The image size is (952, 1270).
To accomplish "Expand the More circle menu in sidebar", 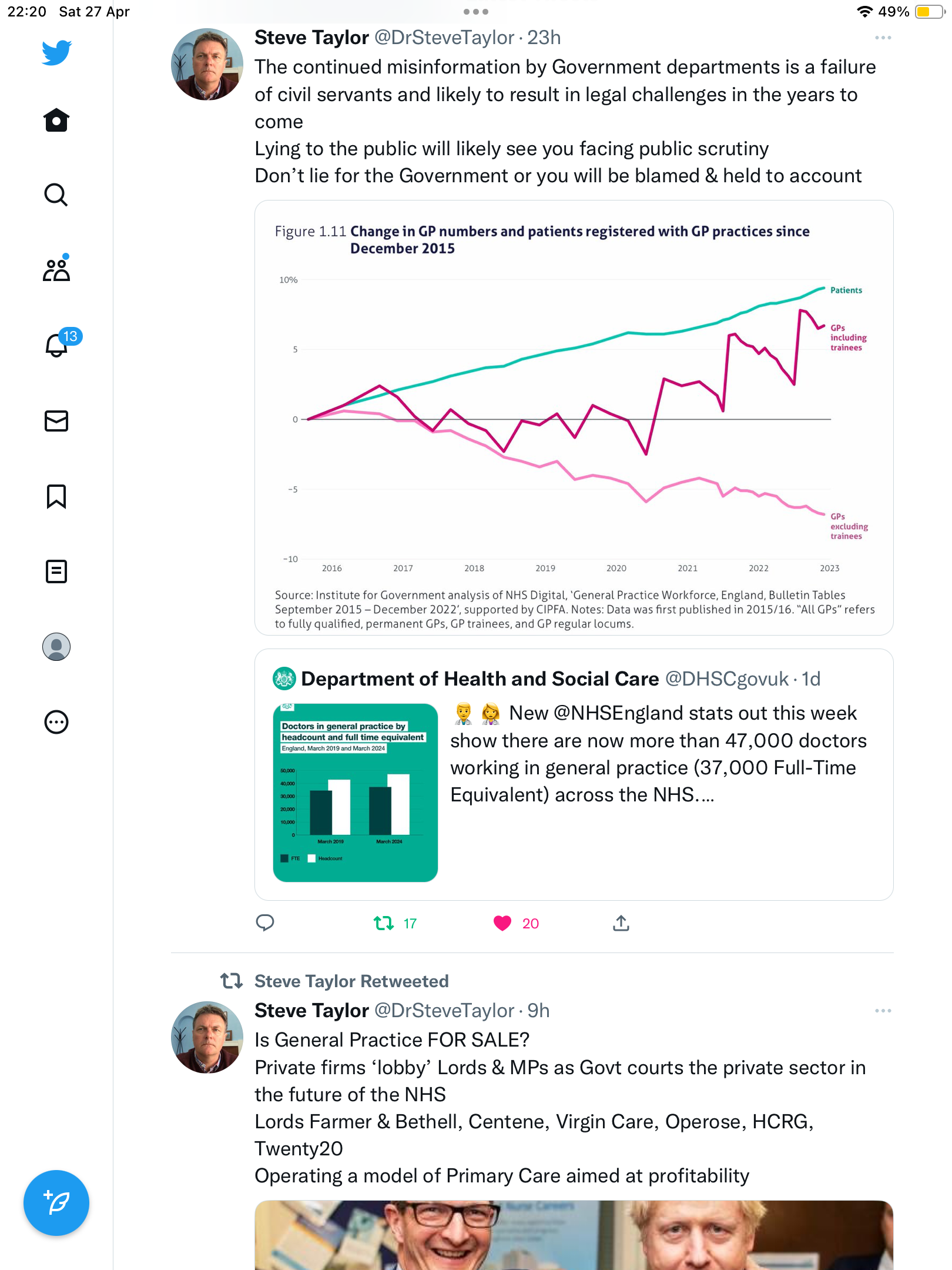I will coord(56,722).
